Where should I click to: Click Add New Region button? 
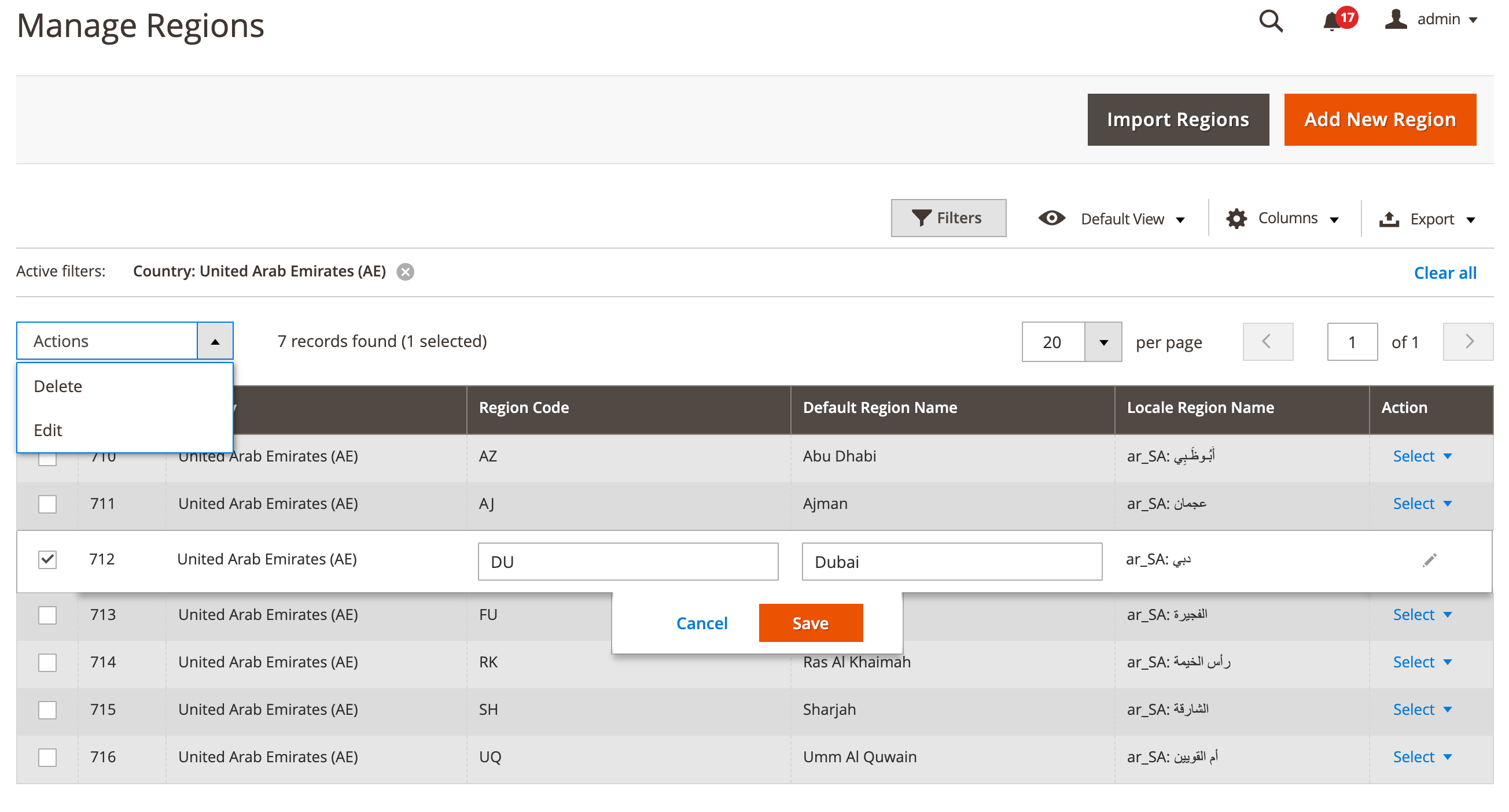[1380, 120]
